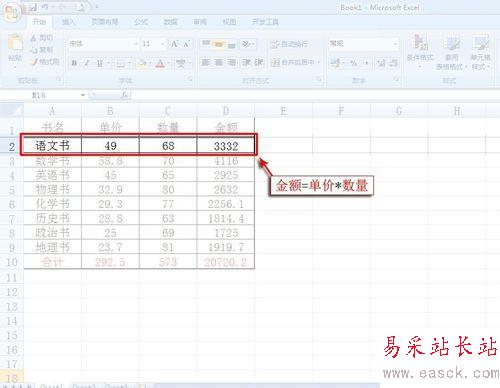Switch to Page Layout (页面布局) tab
This screenshot has height=388, width=500.
coord(105,22)
